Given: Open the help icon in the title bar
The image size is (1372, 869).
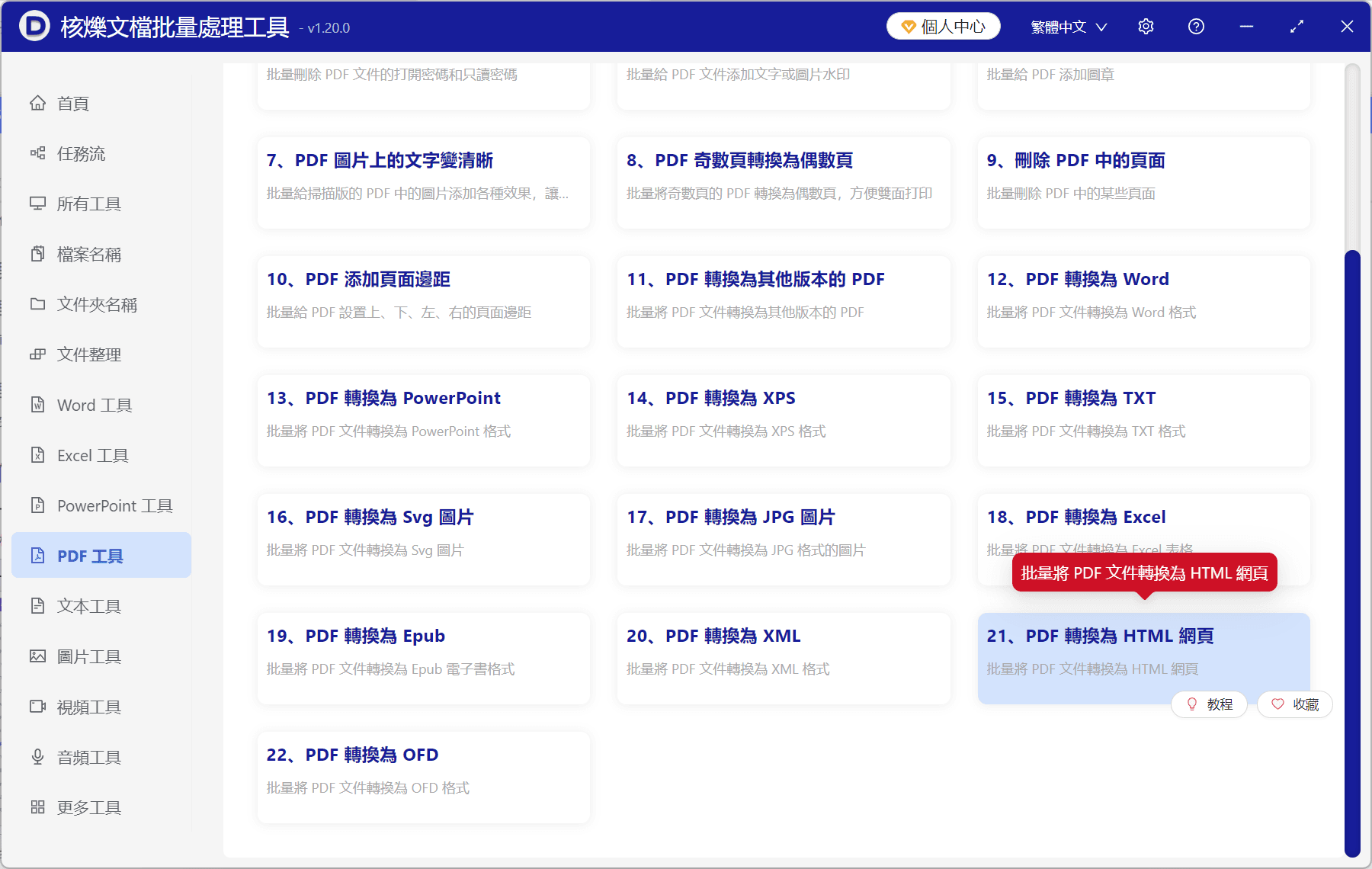Looking at the screenshot, I should 1196,26.
